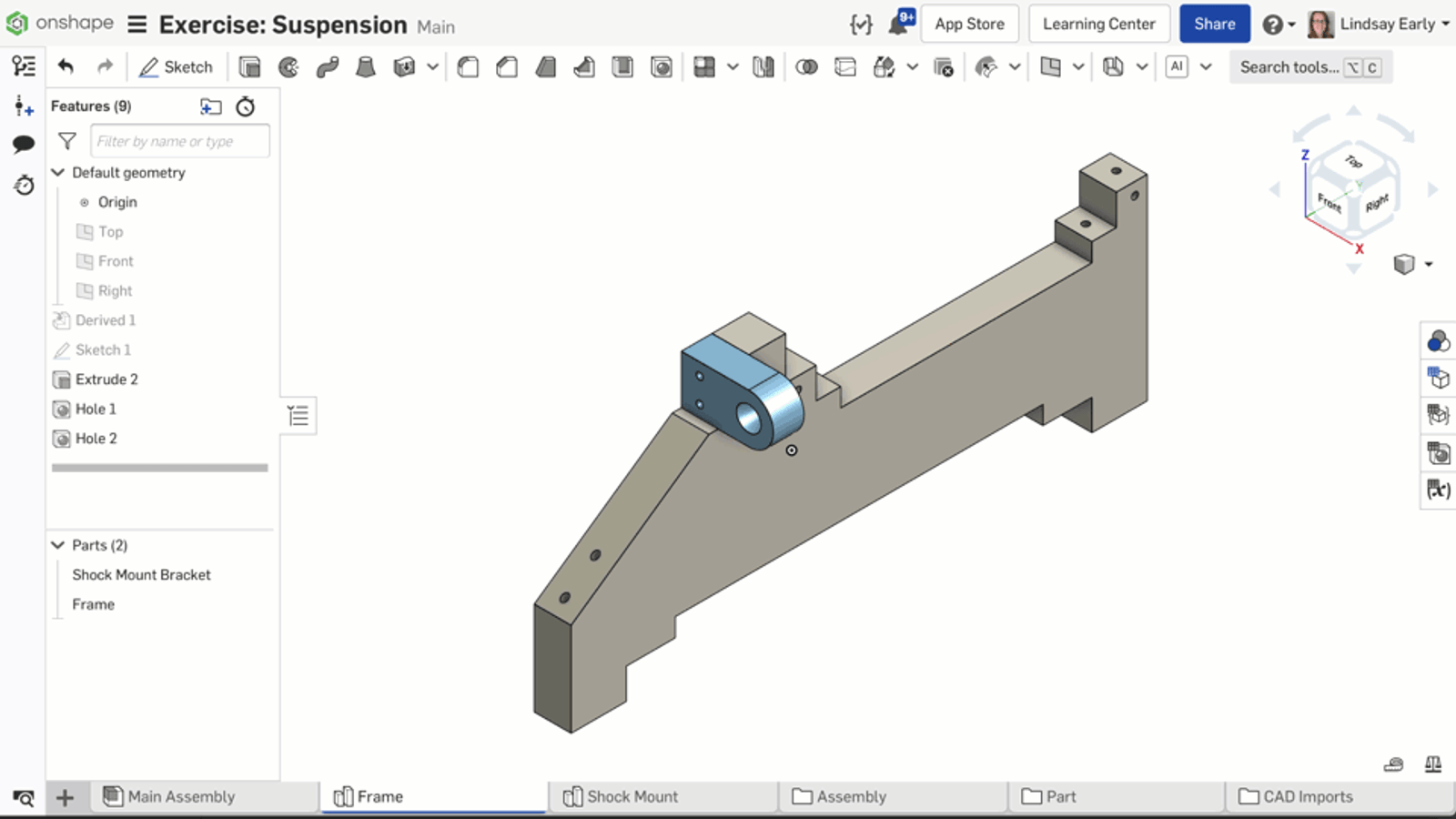The image size is (1456, 819).
Task: Select the Extrude tool in the toolbar
Action: point(249,67)
